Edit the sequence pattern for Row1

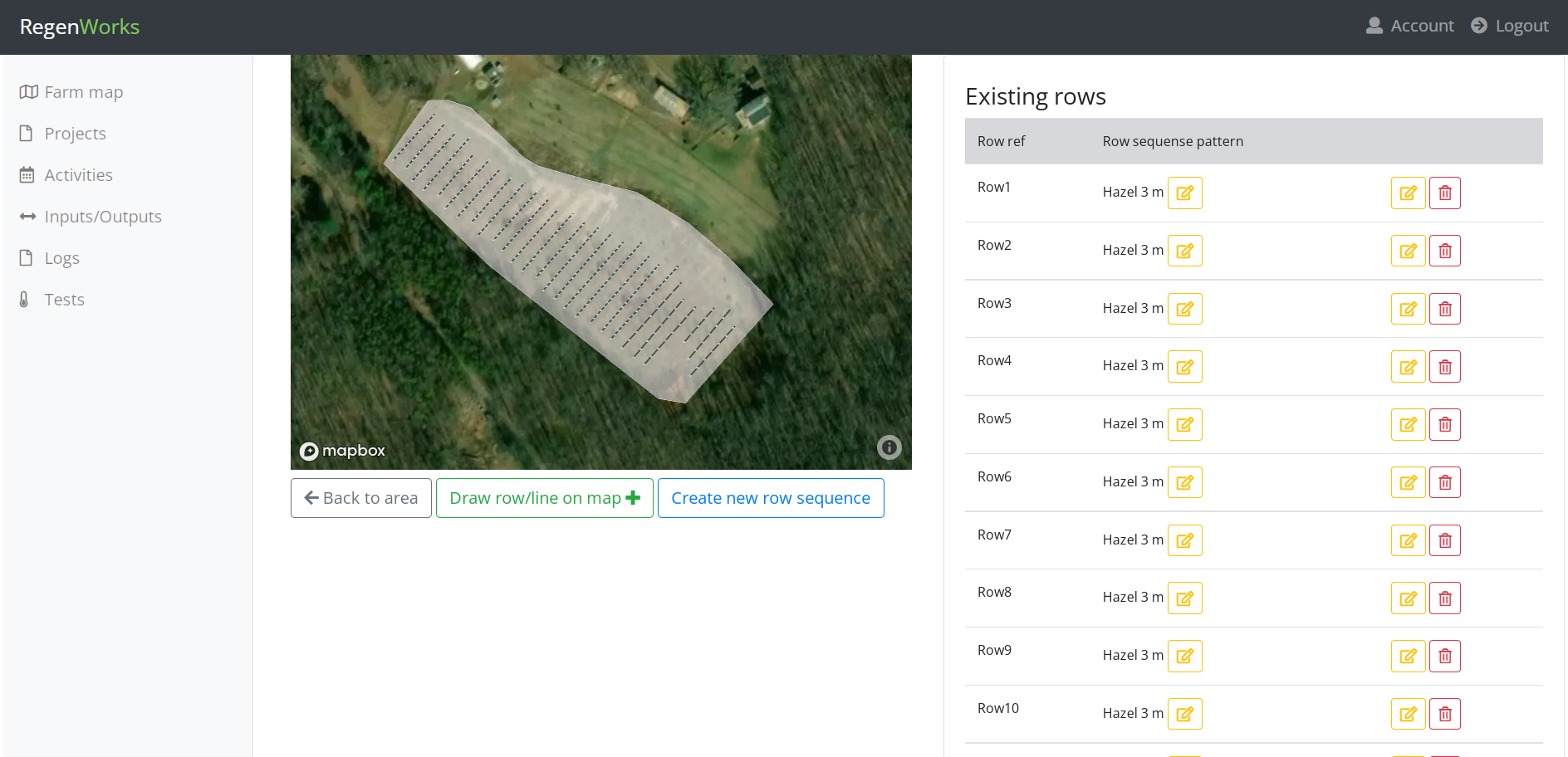pyautogui.click(x=1185, y=193)
